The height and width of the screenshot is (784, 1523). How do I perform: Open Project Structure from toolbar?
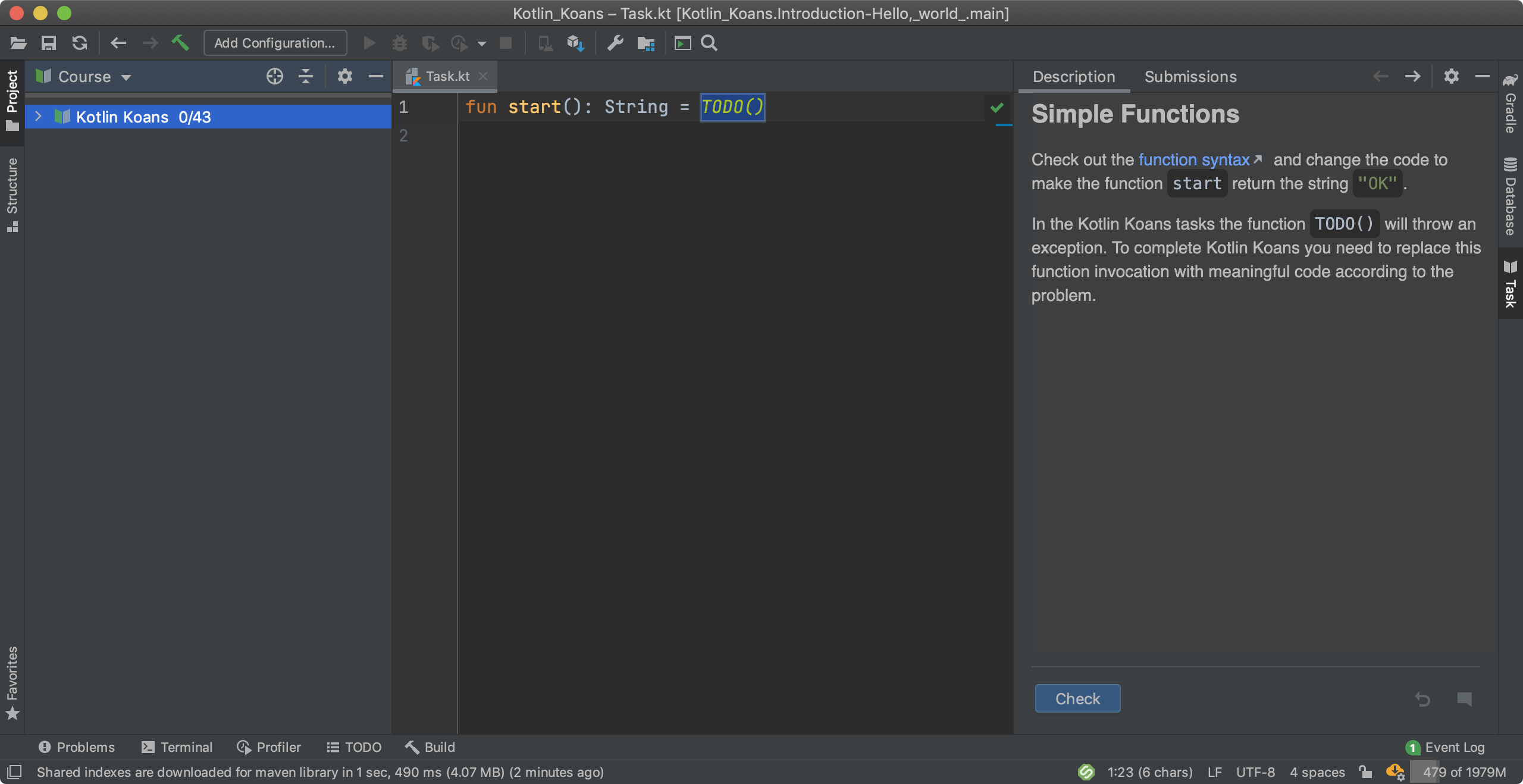pos(645,43)
